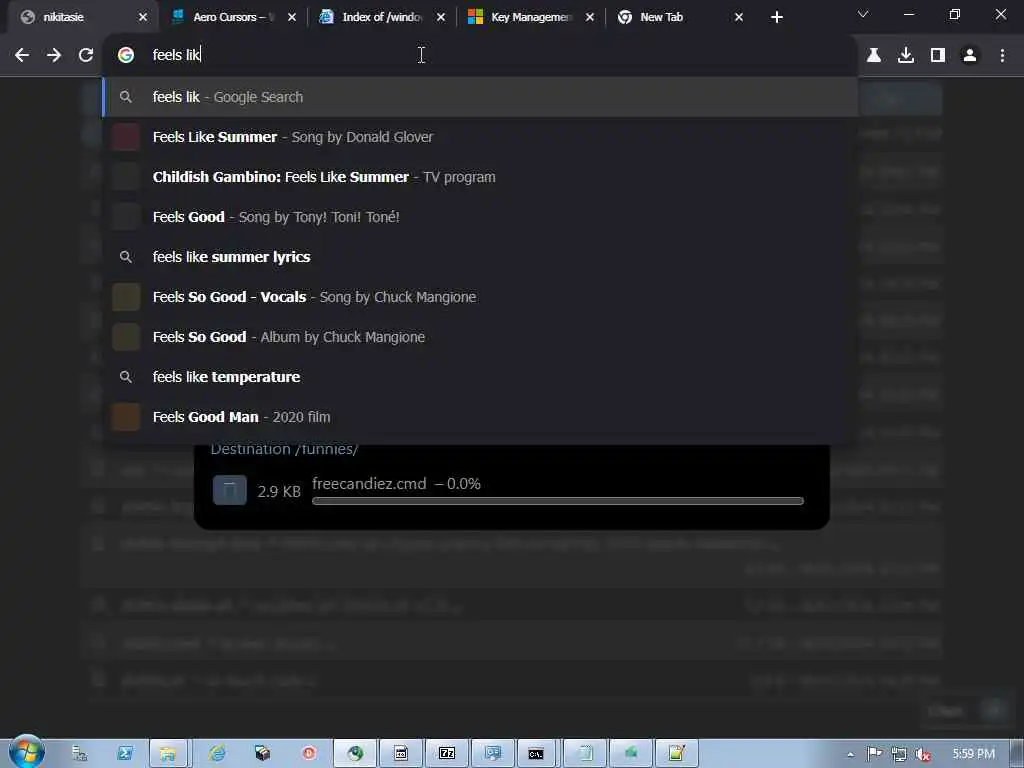Open the network tray icon
Viewport: 1024px width, 768px height.
click(899, 754)
